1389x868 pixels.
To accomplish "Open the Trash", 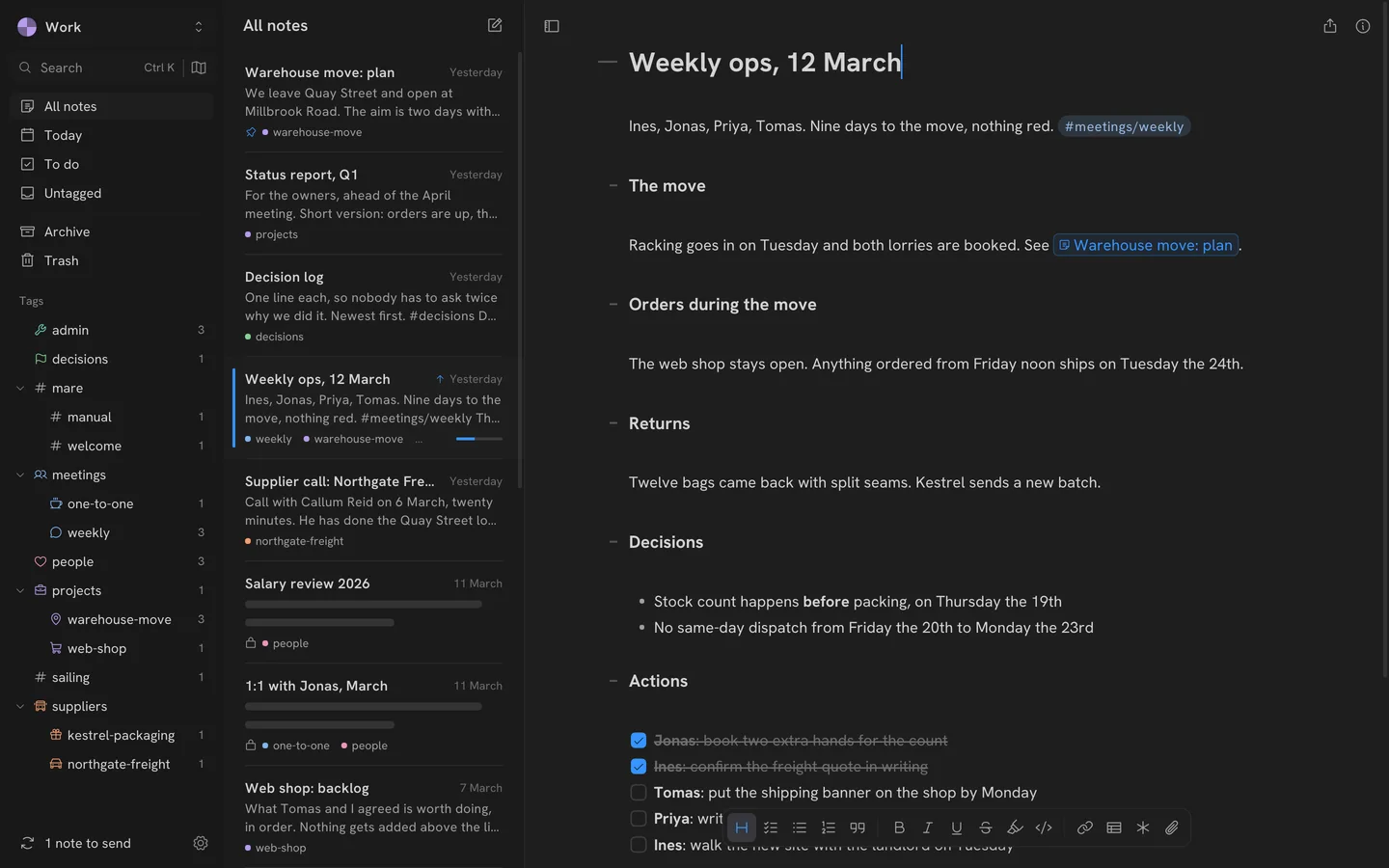I will 112,260.
